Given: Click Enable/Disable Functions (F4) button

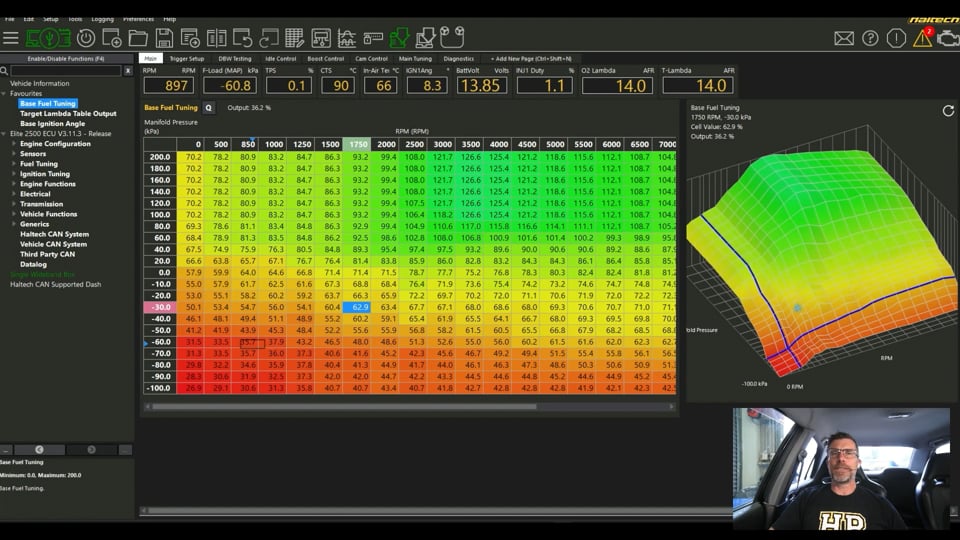Looking at the screenshot, I should tap(66, 59).
